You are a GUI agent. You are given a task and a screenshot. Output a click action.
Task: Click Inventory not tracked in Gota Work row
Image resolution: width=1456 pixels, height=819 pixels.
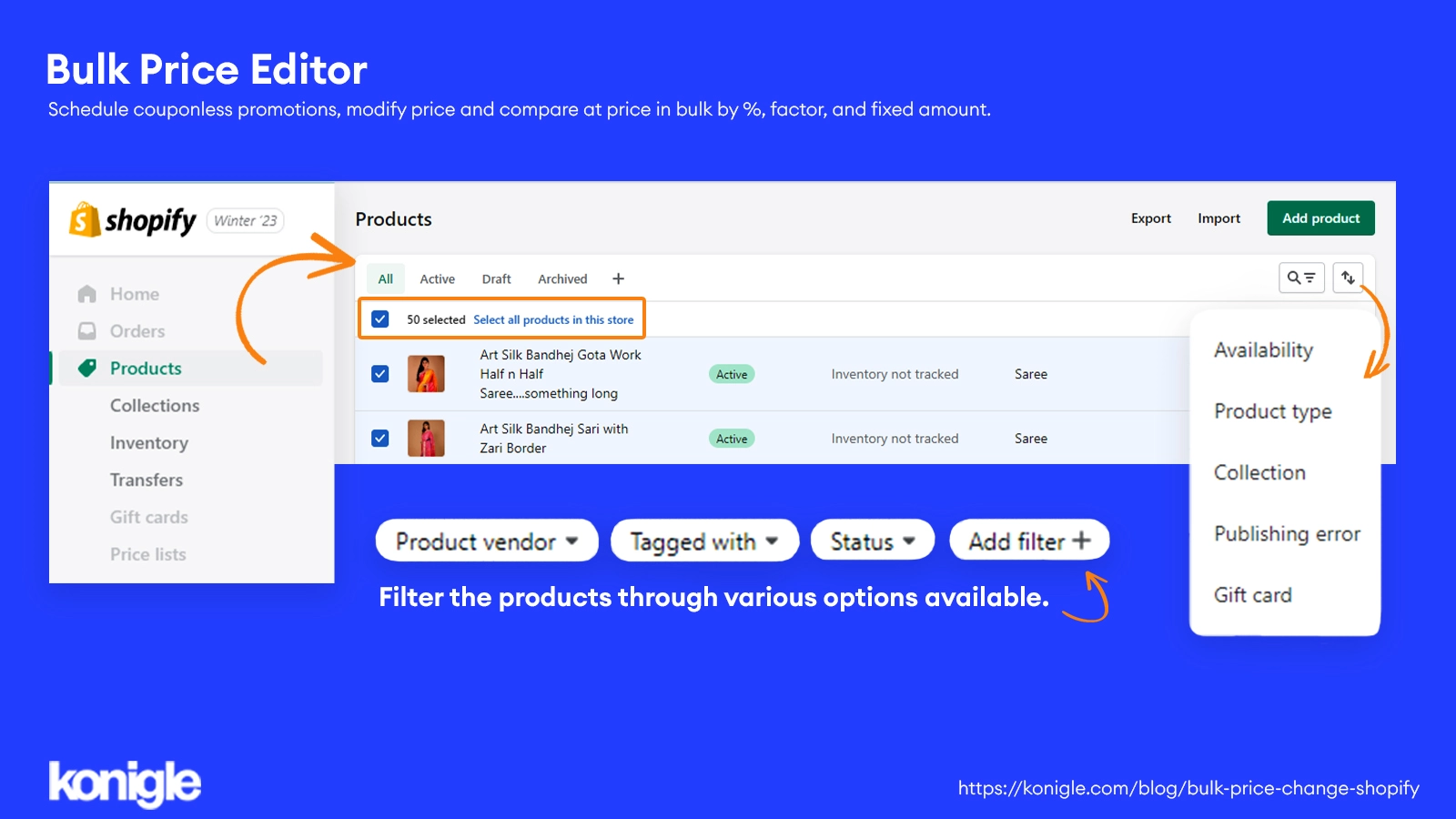pos(895,374)
